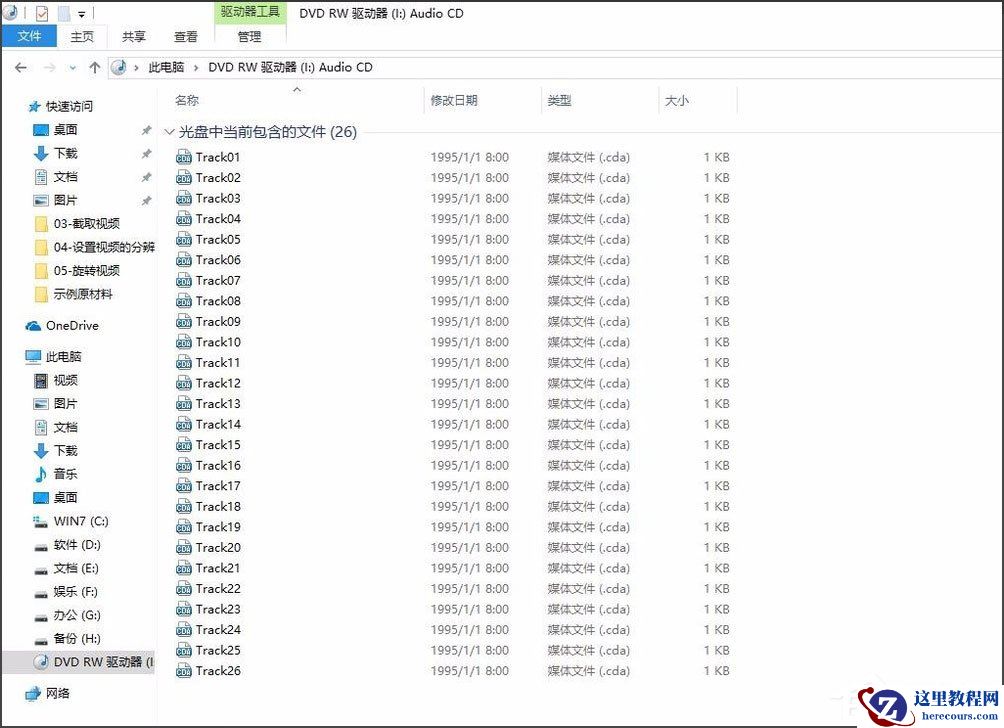Switch to the 查看 ribbon tab
The width and height of the screenshot is (1004, 728).
tap(186, 36)
